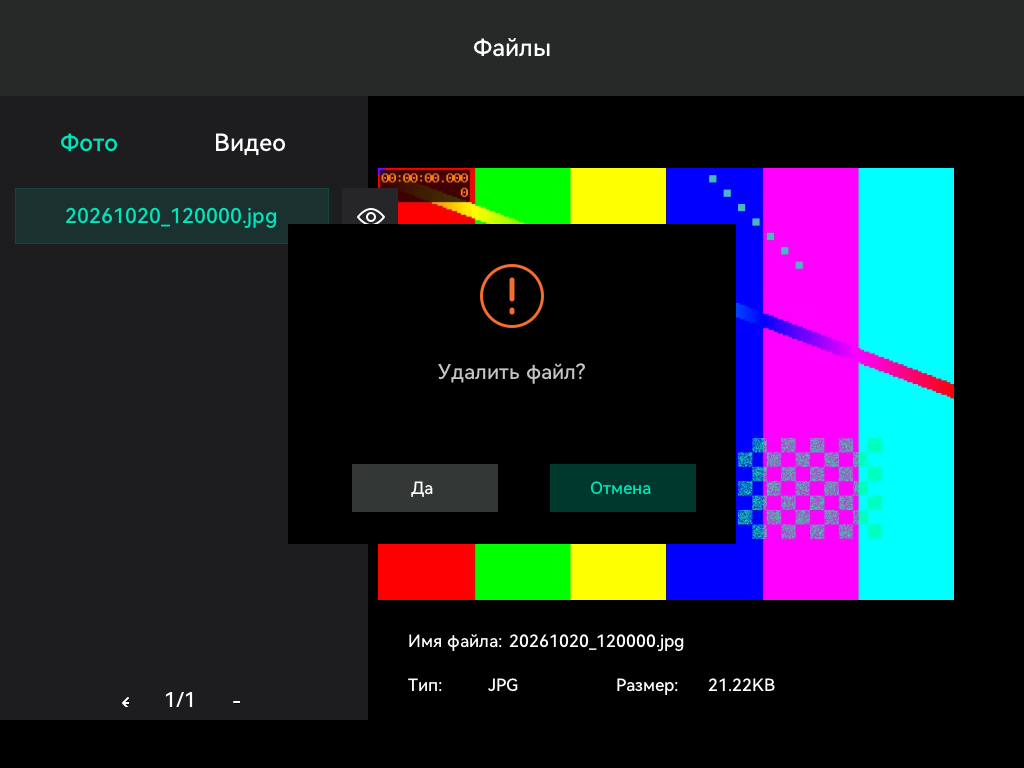Click the eye preview icon
Viewport: 1024px width, 768px height.
[x=370, y=216]
